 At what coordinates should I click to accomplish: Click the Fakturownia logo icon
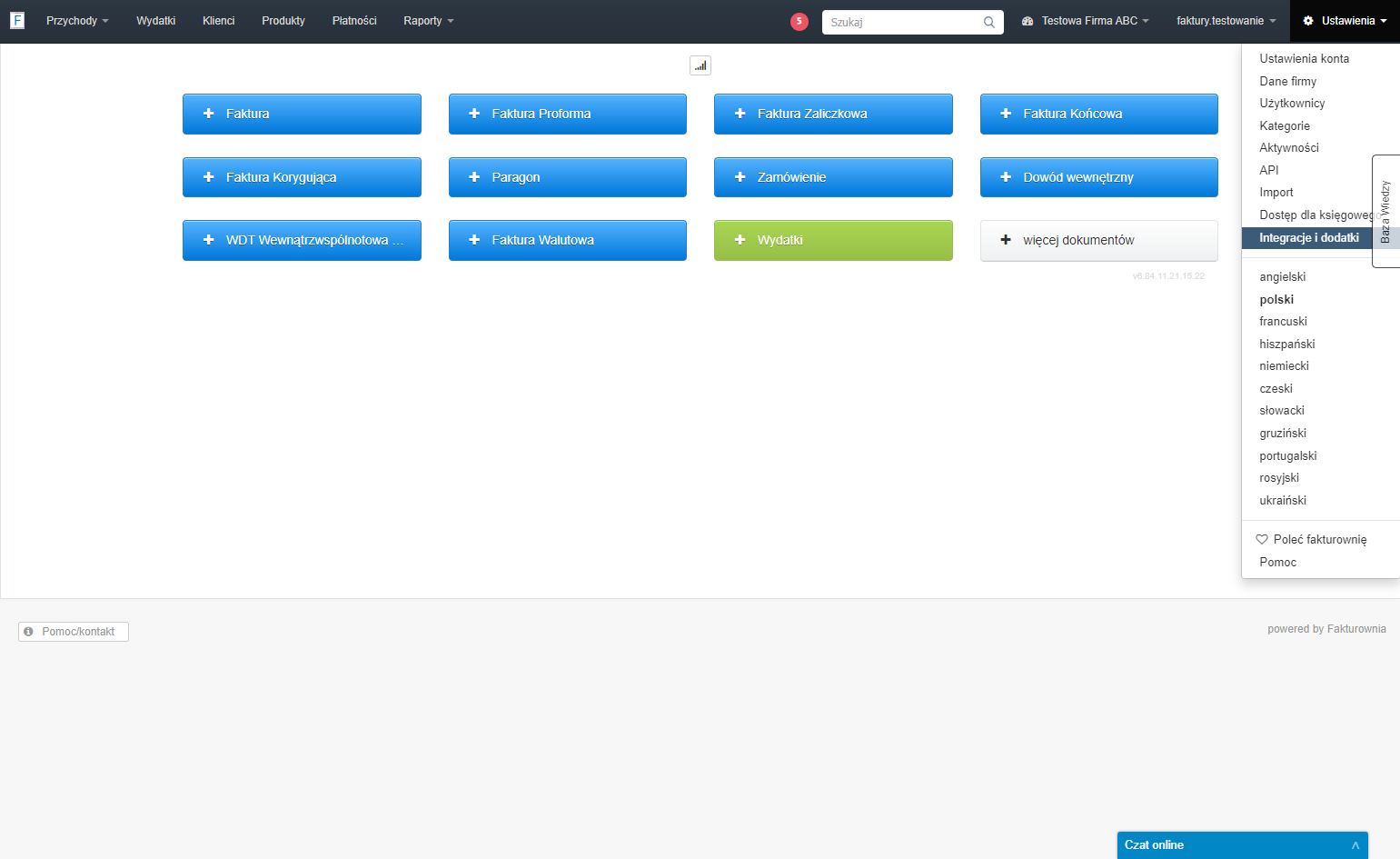point(17,20)
